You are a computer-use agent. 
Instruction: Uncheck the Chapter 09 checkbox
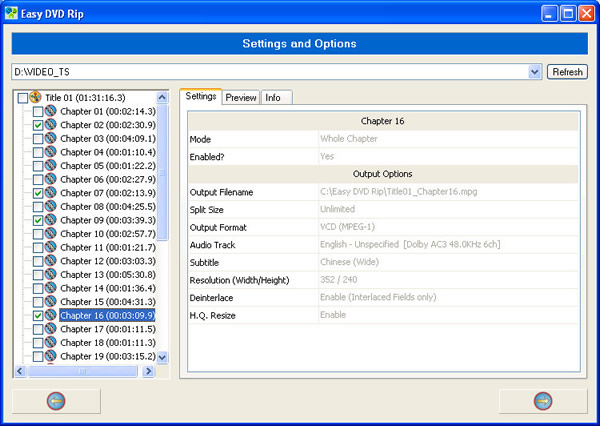click(x=38, y=220)
